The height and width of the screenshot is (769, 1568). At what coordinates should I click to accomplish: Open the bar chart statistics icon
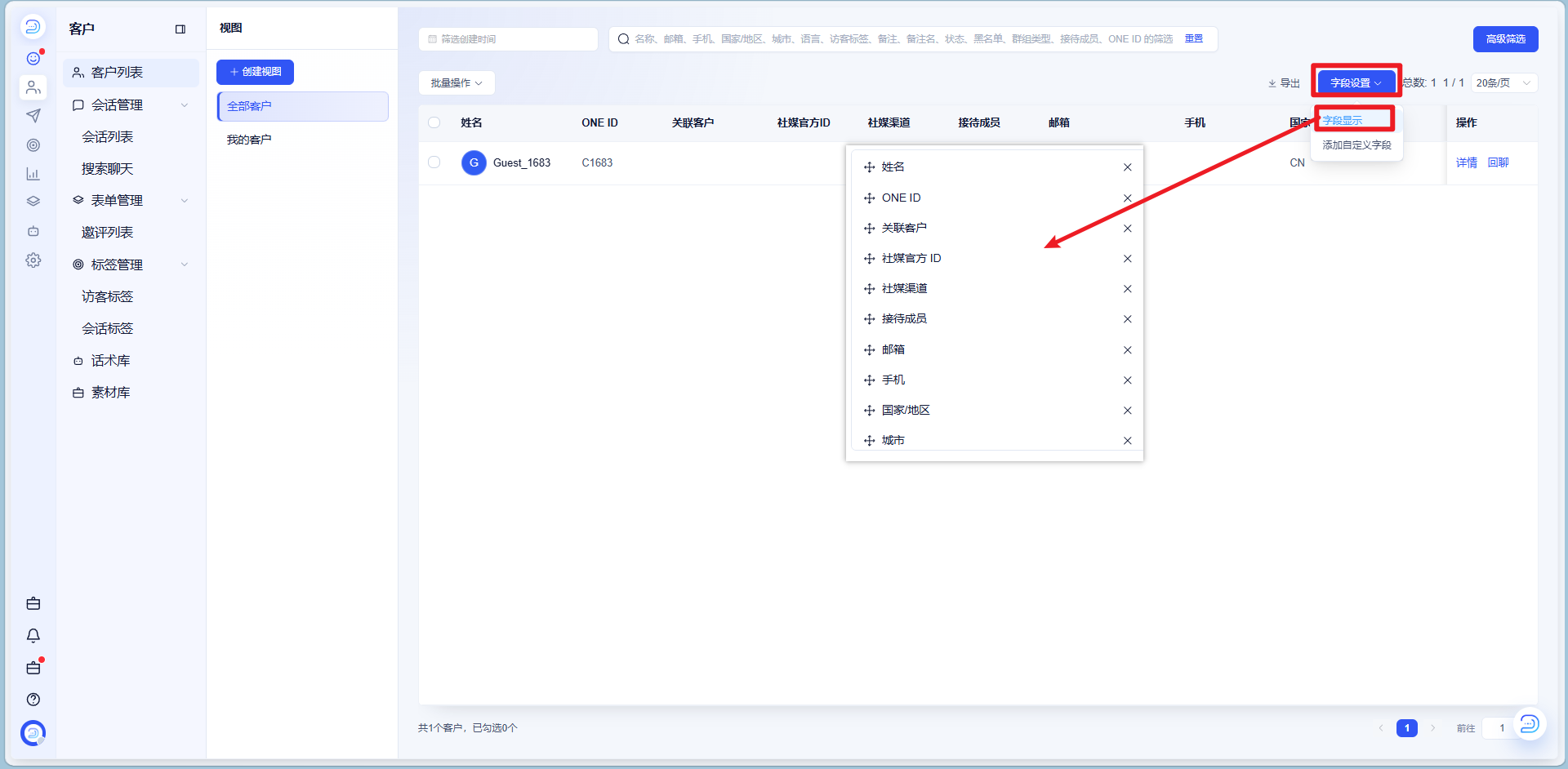coord(33,174)
